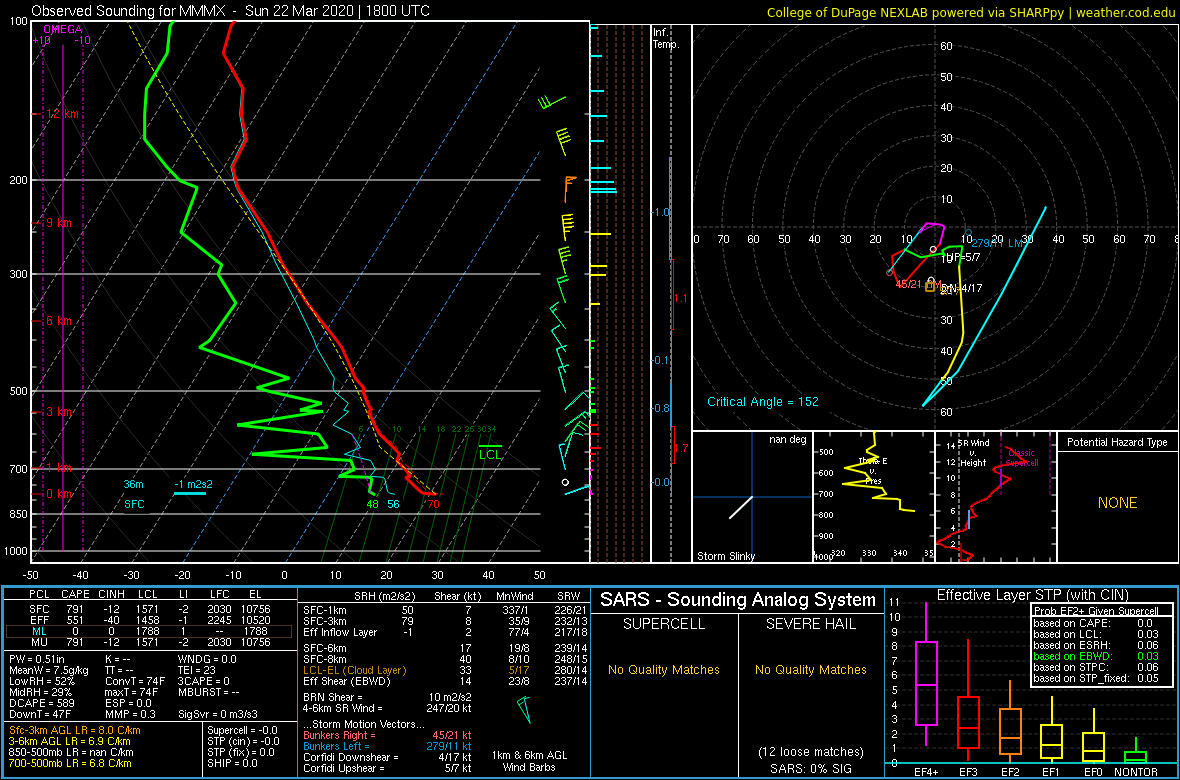Click the LCL-EL (Cloud Layer) row label
1180x780 pixels.
(354, 669)
